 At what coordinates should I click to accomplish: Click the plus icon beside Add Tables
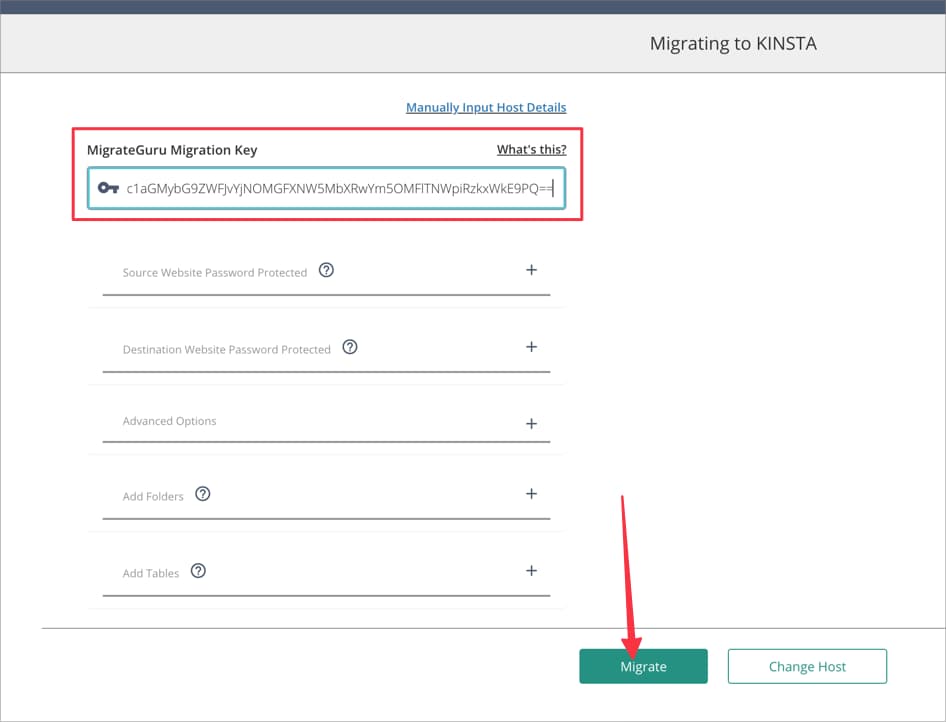click(x=531, y=571)
